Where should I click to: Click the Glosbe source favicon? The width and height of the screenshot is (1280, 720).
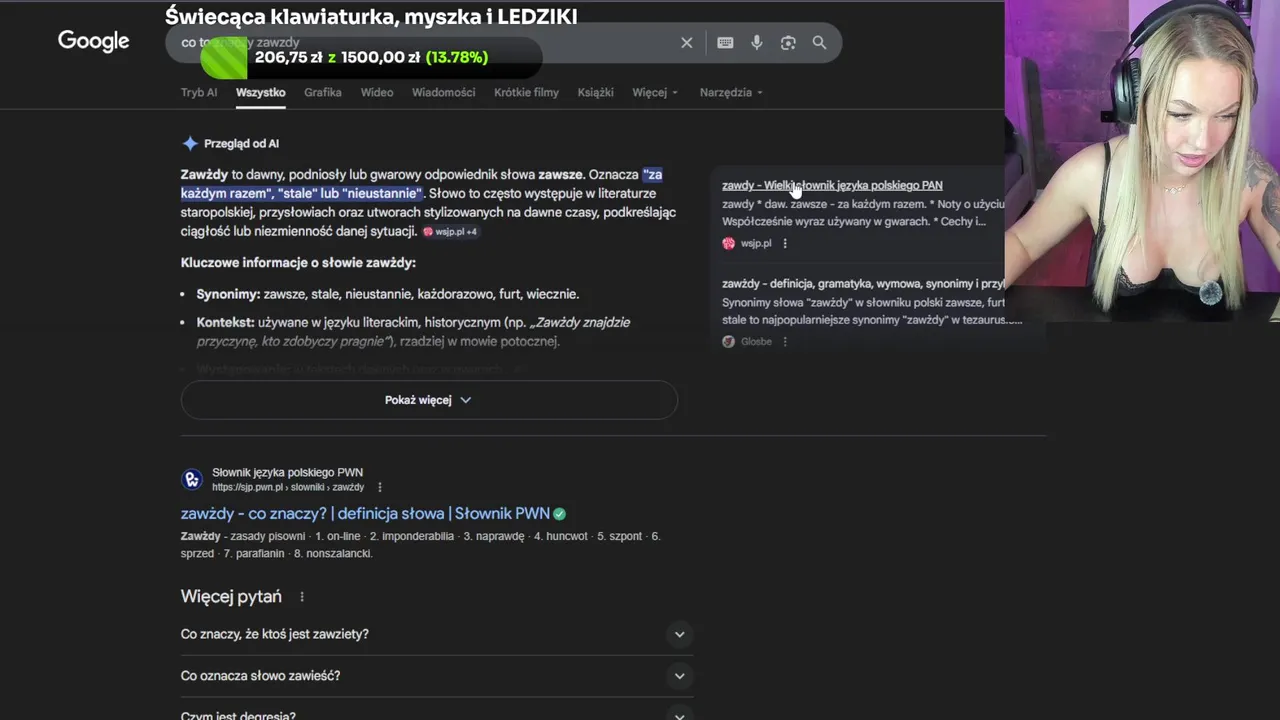[x=728, y=341]
